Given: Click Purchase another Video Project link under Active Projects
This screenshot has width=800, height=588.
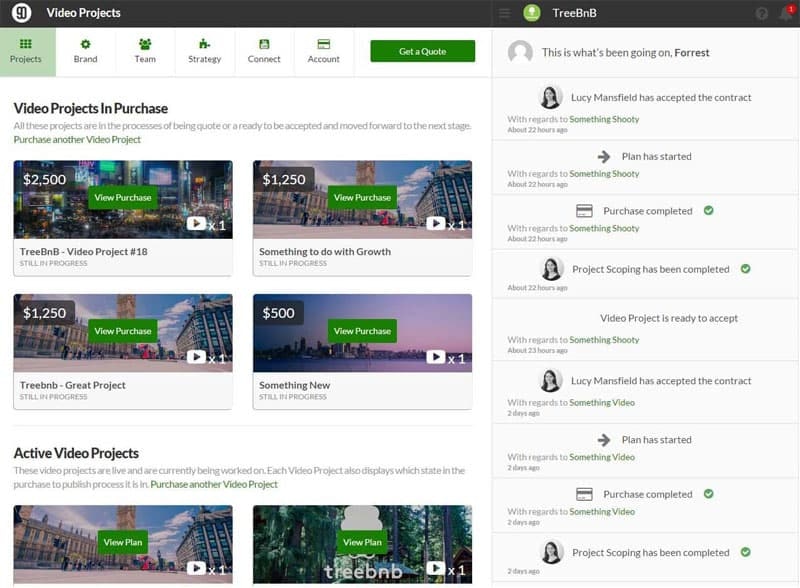Looking at the screenshot, I should click(214, 484).
